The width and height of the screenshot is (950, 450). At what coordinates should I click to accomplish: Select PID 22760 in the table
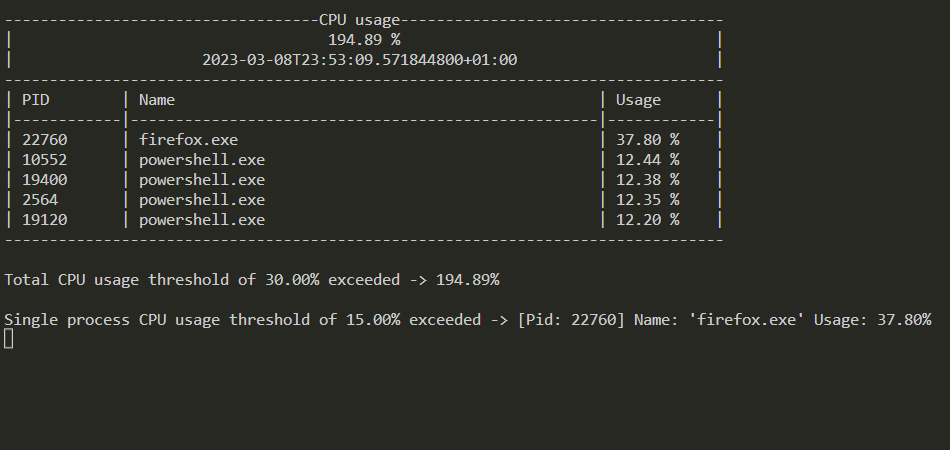45,140
